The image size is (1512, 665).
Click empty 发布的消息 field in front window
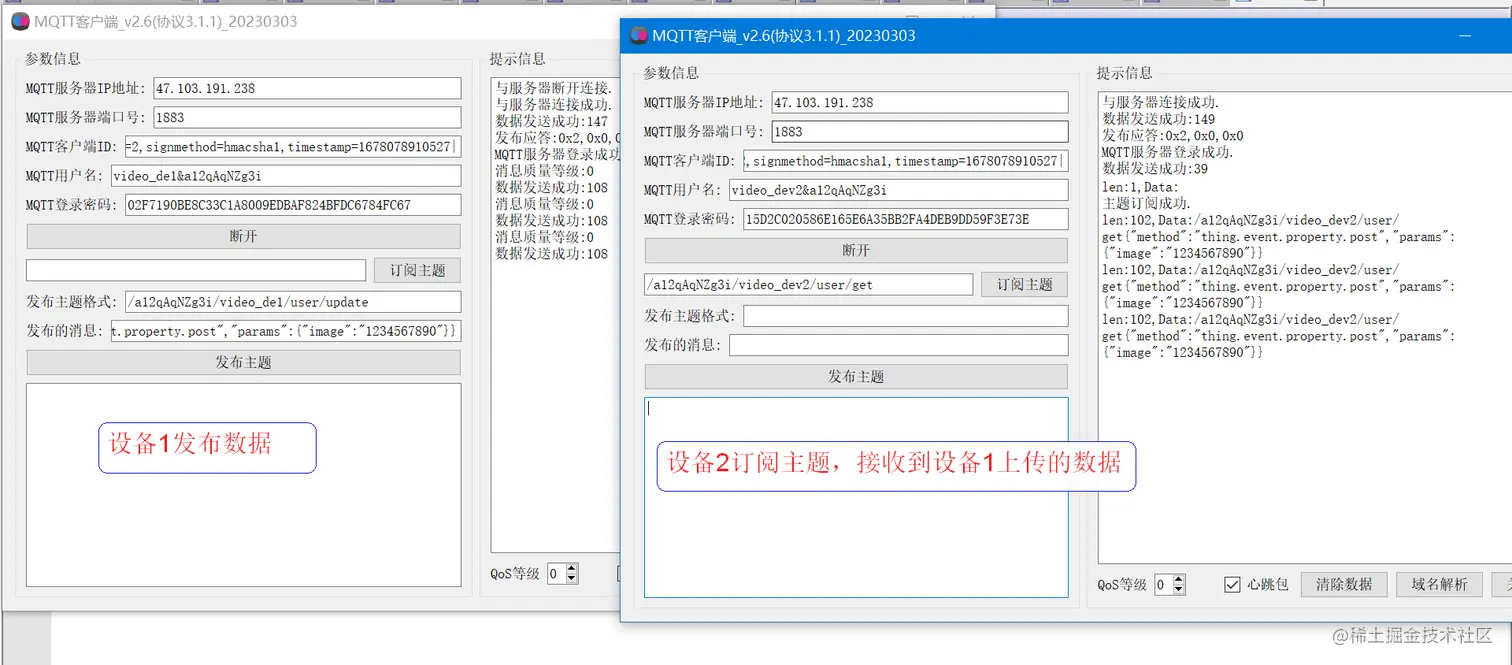[898, 345]
